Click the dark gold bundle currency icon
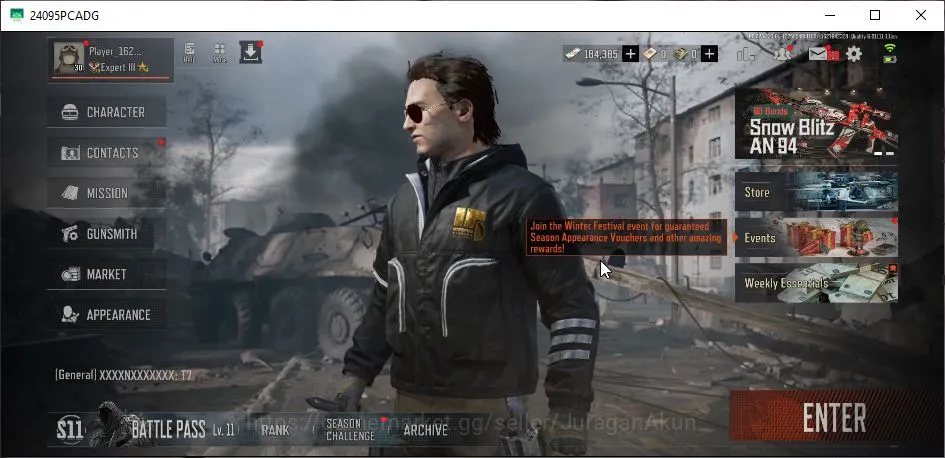945x458 pixels. click(x=680, y=54)
